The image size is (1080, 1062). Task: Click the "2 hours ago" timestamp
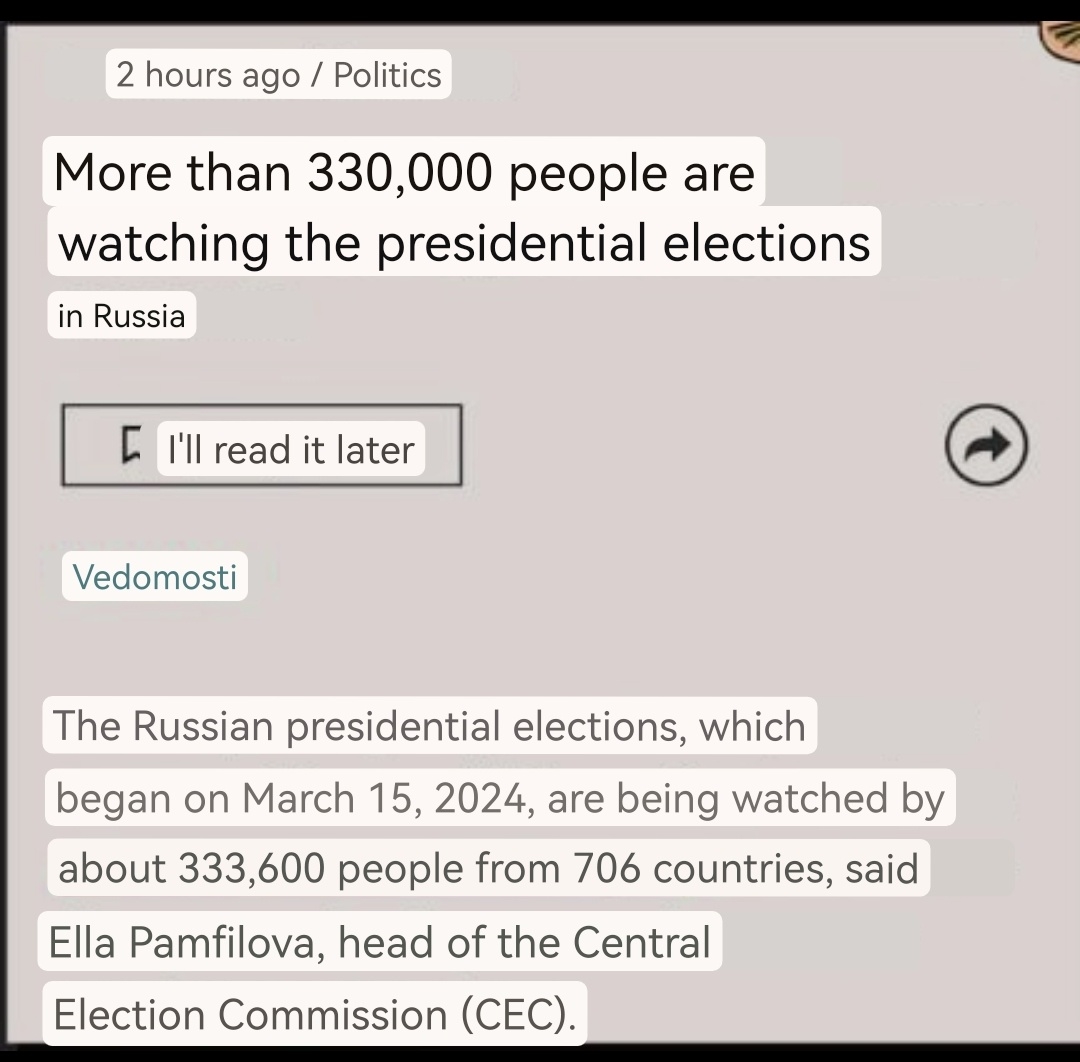click(x=208, y=75)
